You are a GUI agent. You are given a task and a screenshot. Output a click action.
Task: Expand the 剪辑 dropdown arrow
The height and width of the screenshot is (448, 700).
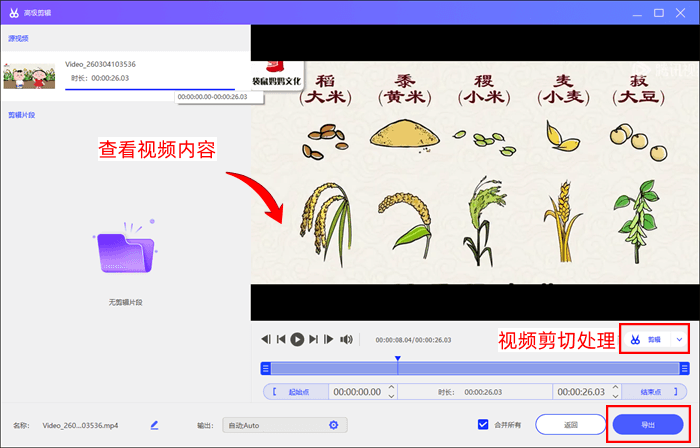pyautogui.click(x=679, y=340)
